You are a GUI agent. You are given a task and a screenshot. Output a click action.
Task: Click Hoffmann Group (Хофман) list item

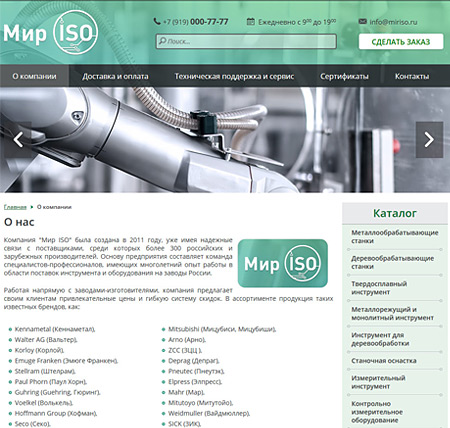(56, 413)
